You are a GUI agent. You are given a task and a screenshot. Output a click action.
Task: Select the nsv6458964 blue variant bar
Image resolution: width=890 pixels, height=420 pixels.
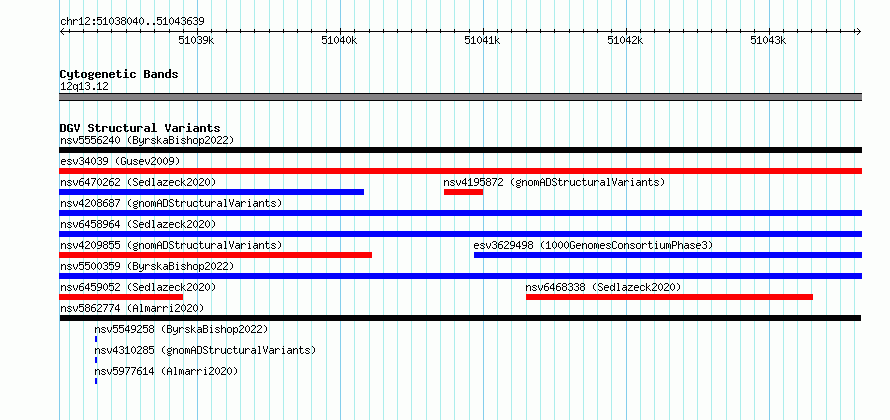point(460,234)
